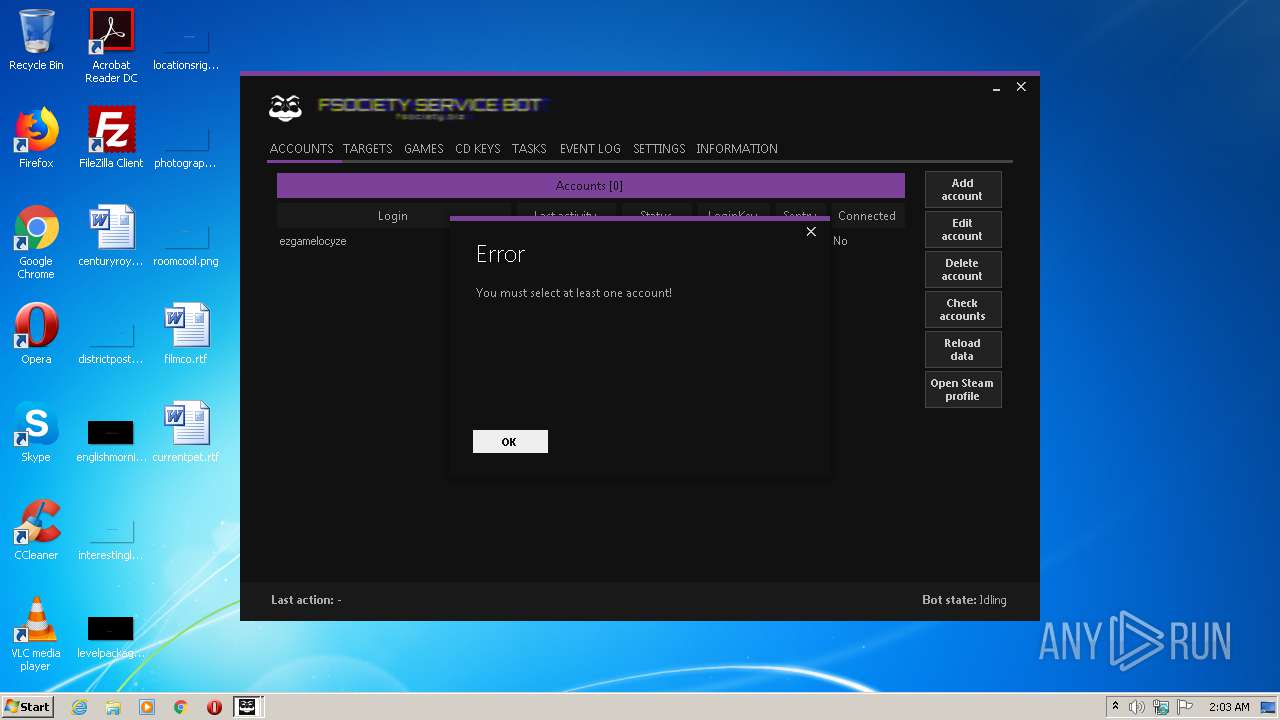Open Windows Explorer from the taskbar
The image size is (1280, 720).
[113, 707]
